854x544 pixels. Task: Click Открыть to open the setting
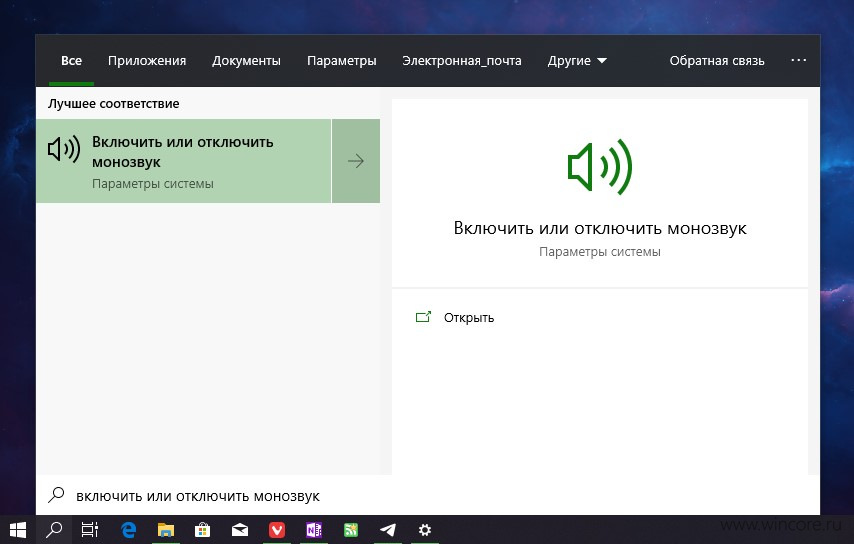[468, 317]
